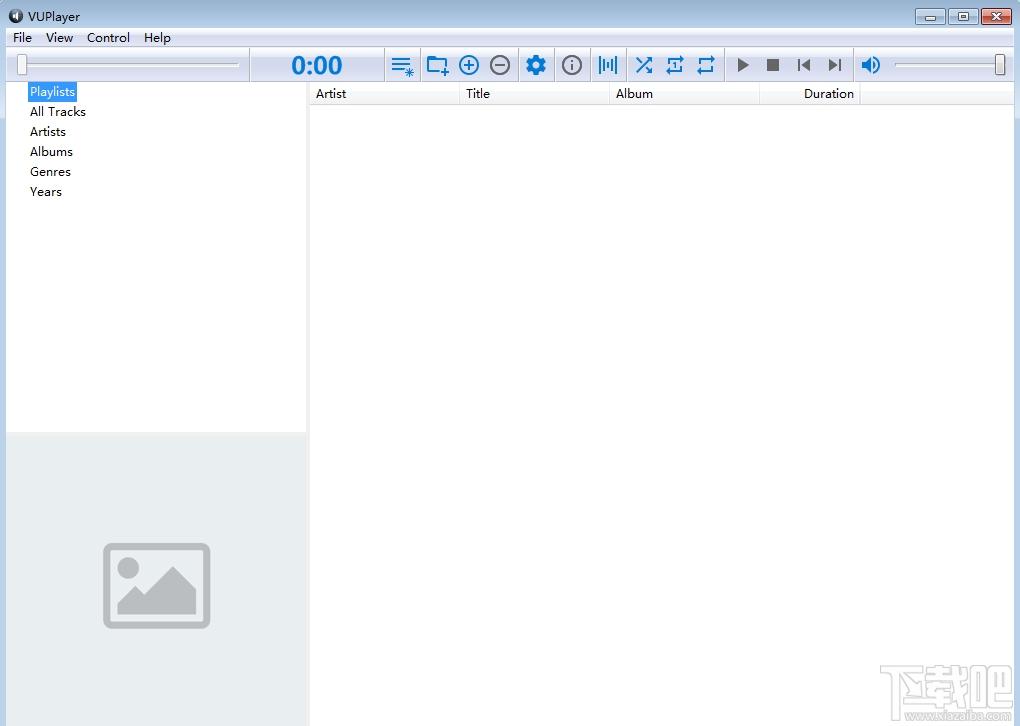
Task: Stop playback
Action: 773,65
